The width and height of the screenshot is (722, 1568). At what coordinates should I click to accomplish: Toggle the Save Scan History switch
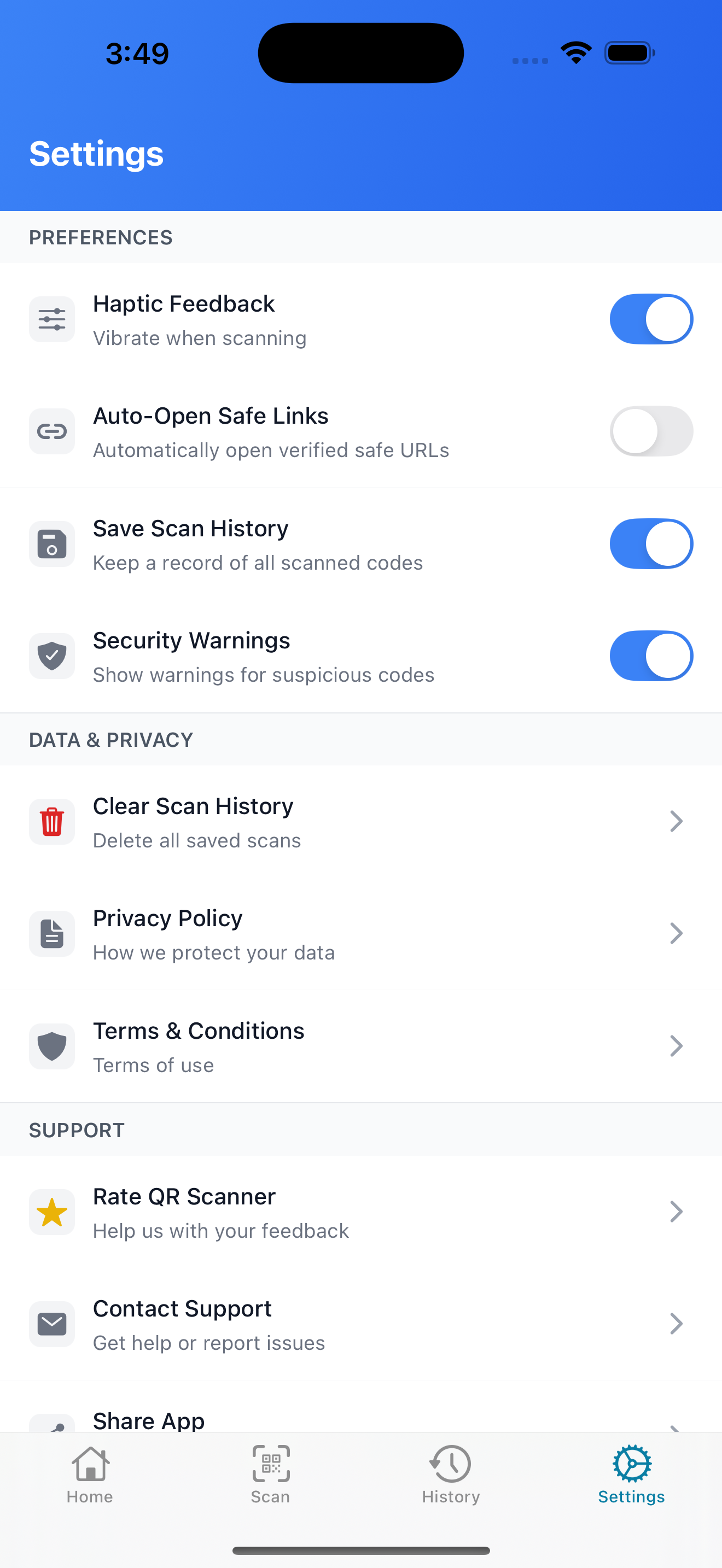coord(651,543)
